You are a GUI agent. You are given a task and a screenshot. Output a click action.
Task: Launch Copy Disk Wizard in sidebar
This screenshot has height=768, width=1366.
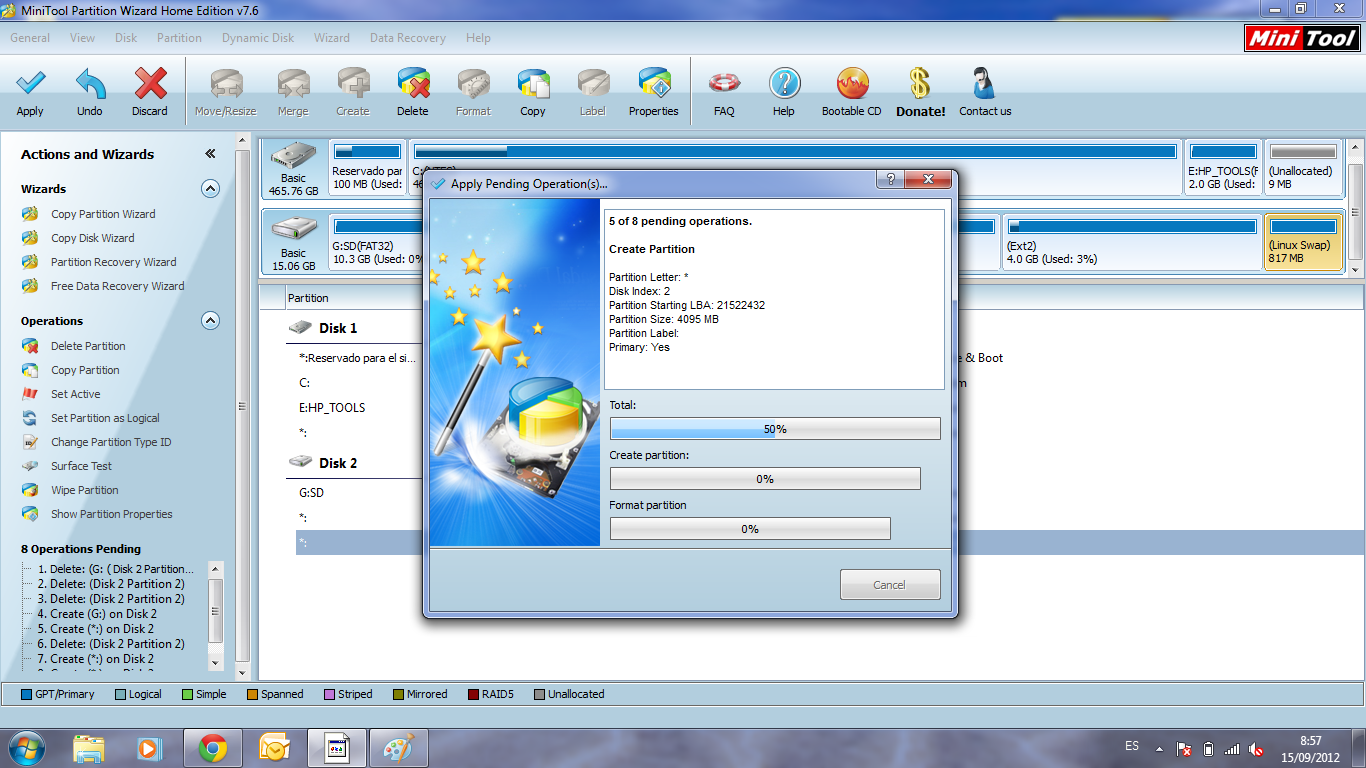(92, 238)
